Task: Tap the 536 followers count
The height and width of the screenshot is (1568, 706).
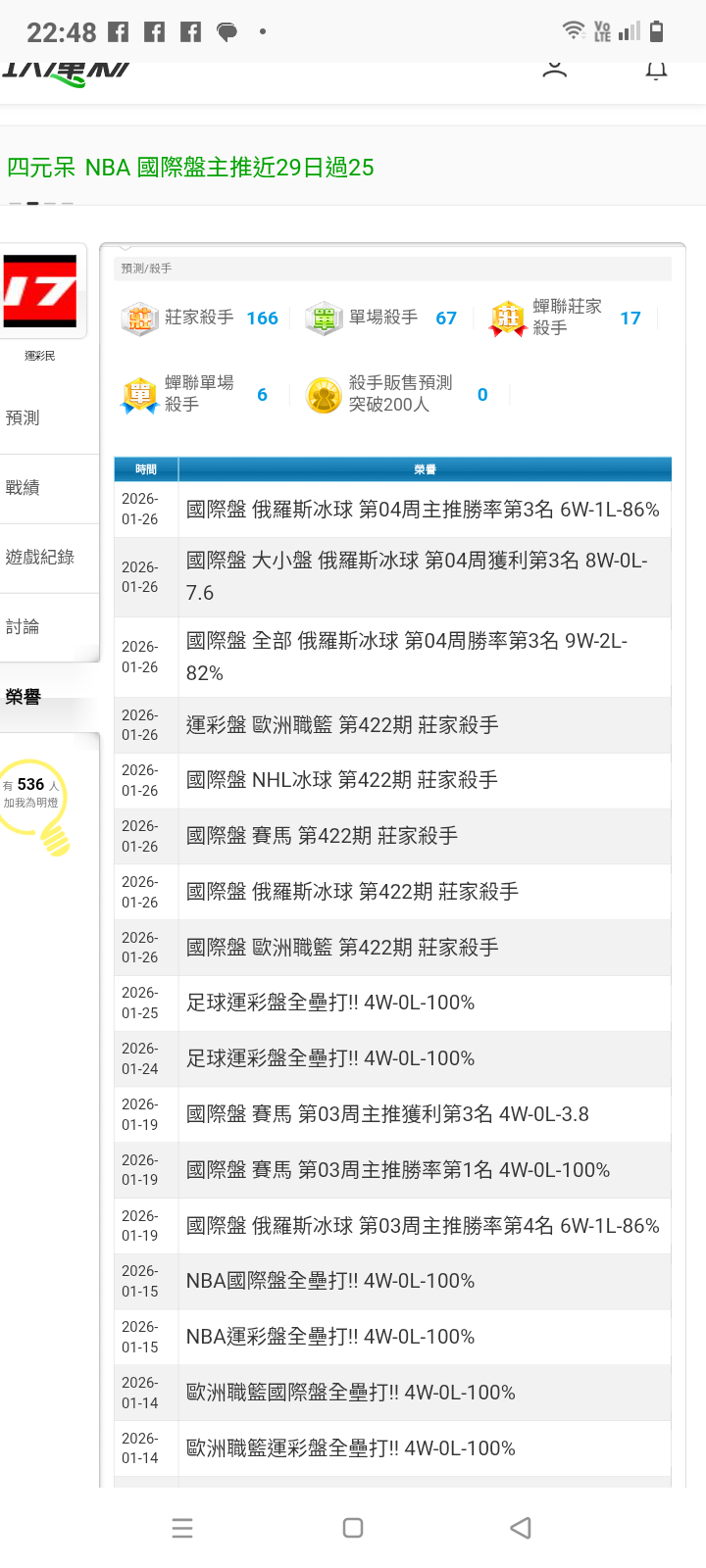Action: coord(30,785)
